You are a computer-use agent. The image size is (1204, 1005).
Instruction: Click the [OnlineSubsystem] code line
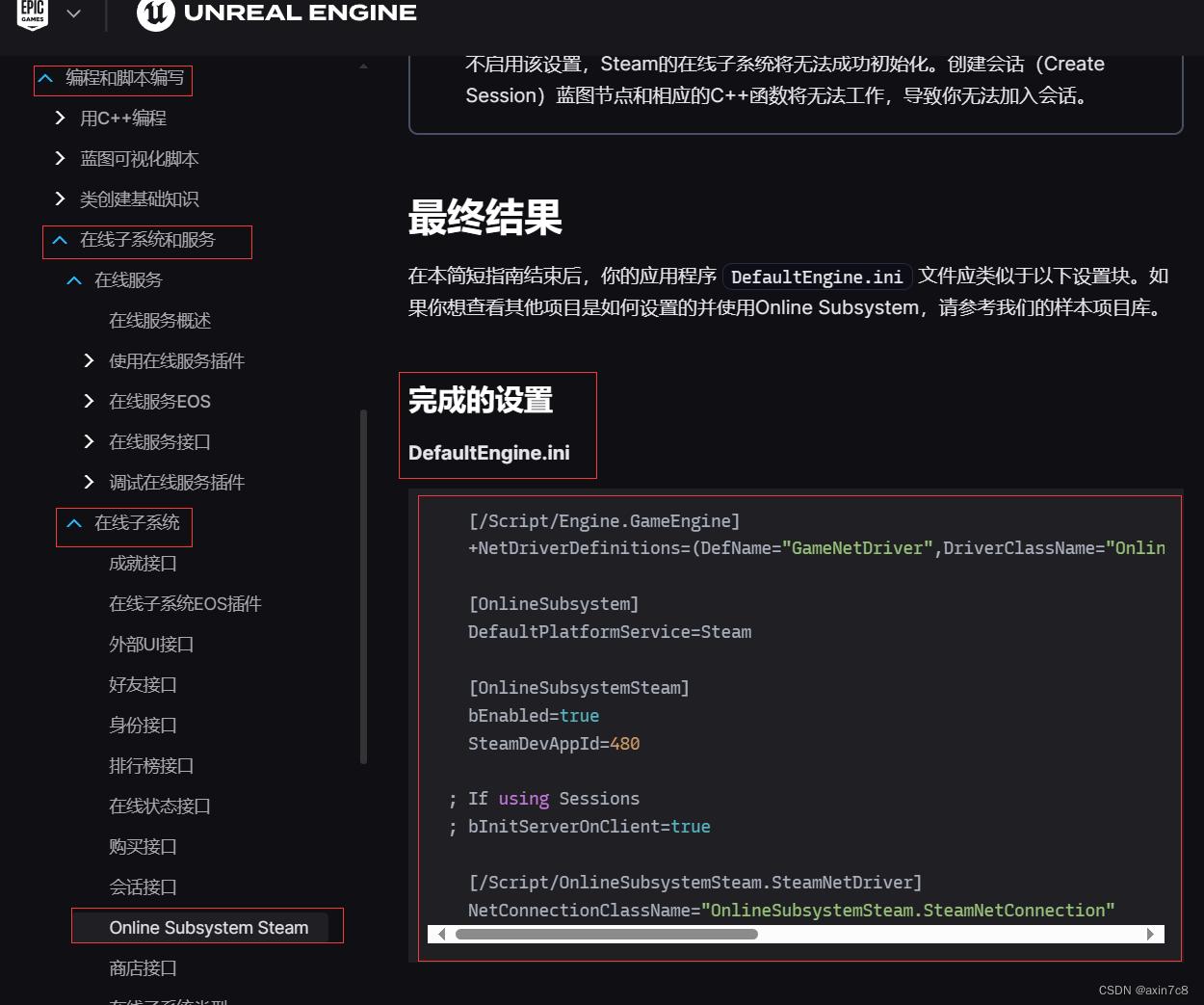[x=554, y=604]
